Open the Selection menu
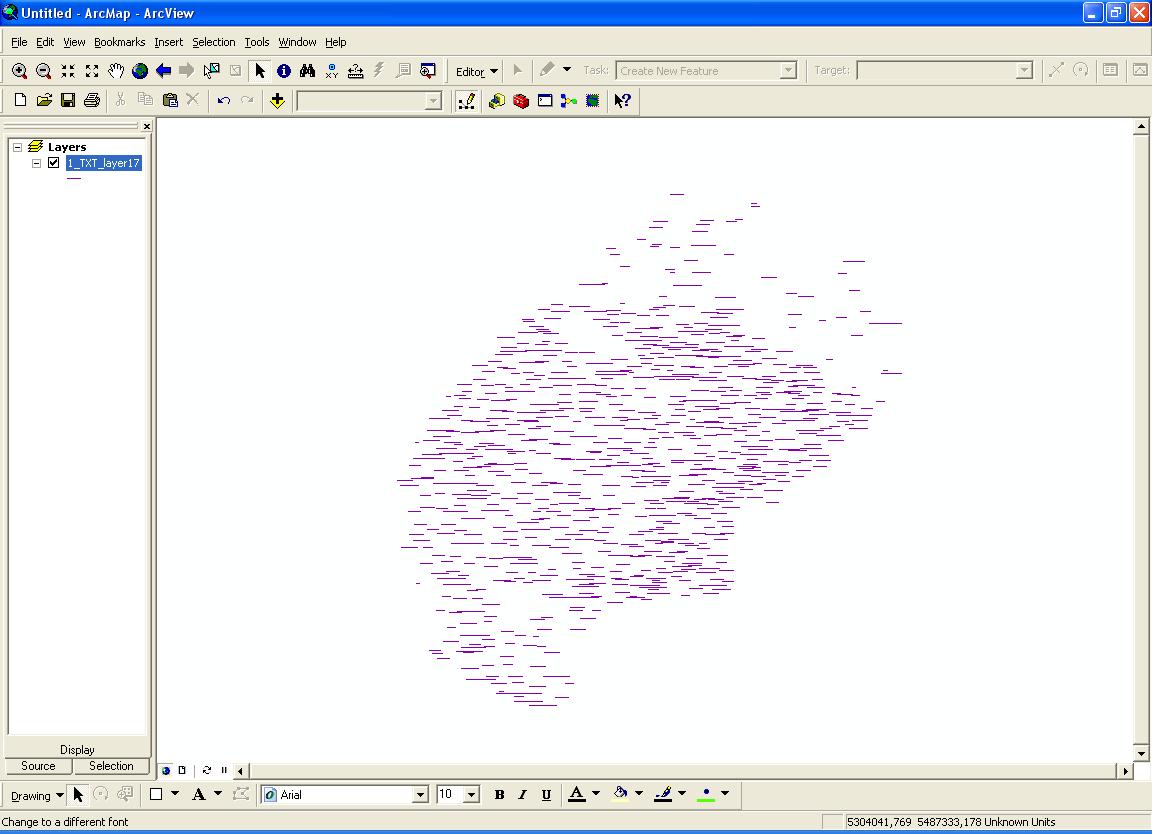 click(x=214, y=42)
